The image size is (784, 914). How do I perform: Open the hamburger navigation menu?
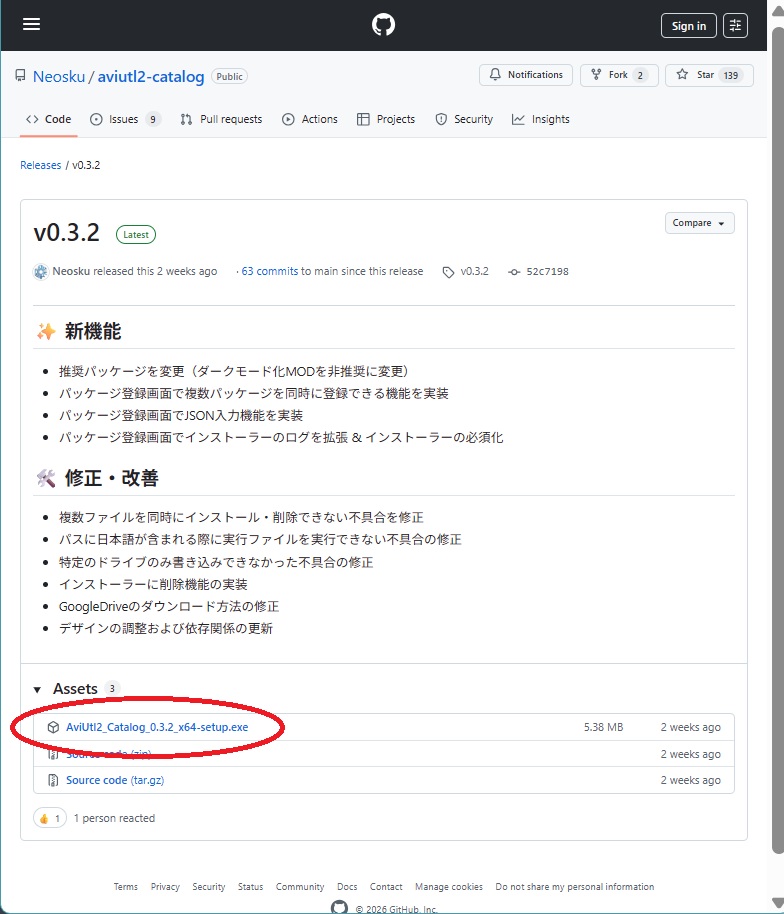(31, 25)
